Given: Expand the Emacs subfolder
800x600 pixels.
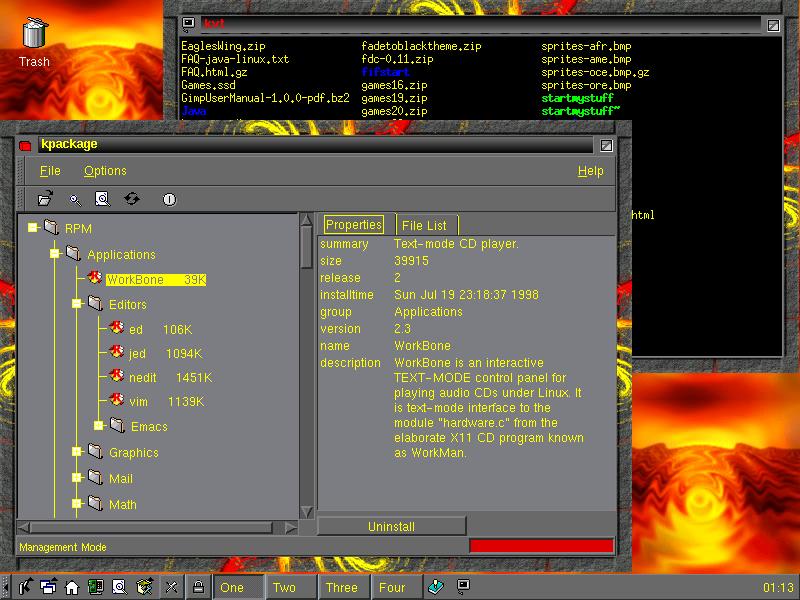Looking at the screenshot, I should click(99, 426).
